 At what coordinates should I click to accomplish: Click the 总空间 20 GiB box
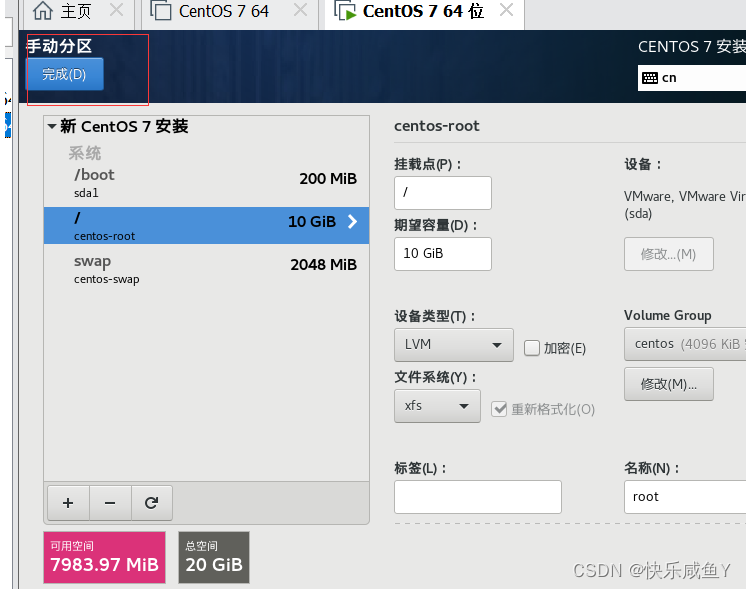pyautogui.click(x=214, y=557)
